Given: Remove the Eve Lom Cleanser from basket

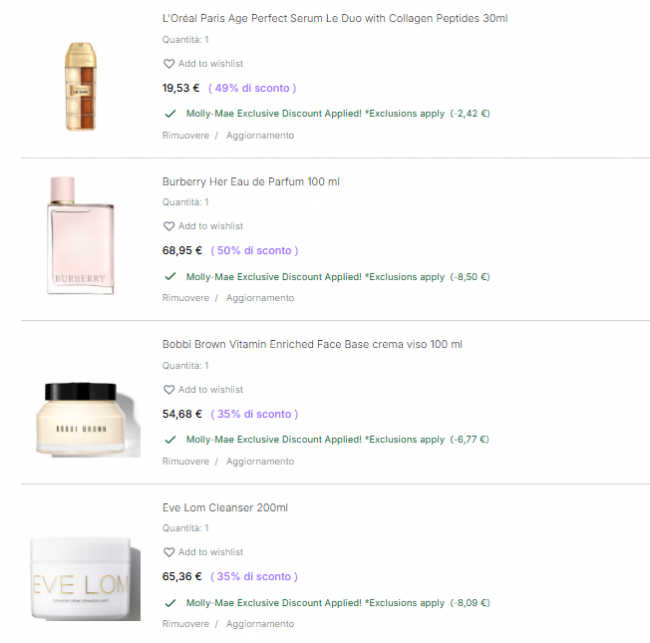Looking at the screenshot, I should pyautogui.click(x=186, y=624).
